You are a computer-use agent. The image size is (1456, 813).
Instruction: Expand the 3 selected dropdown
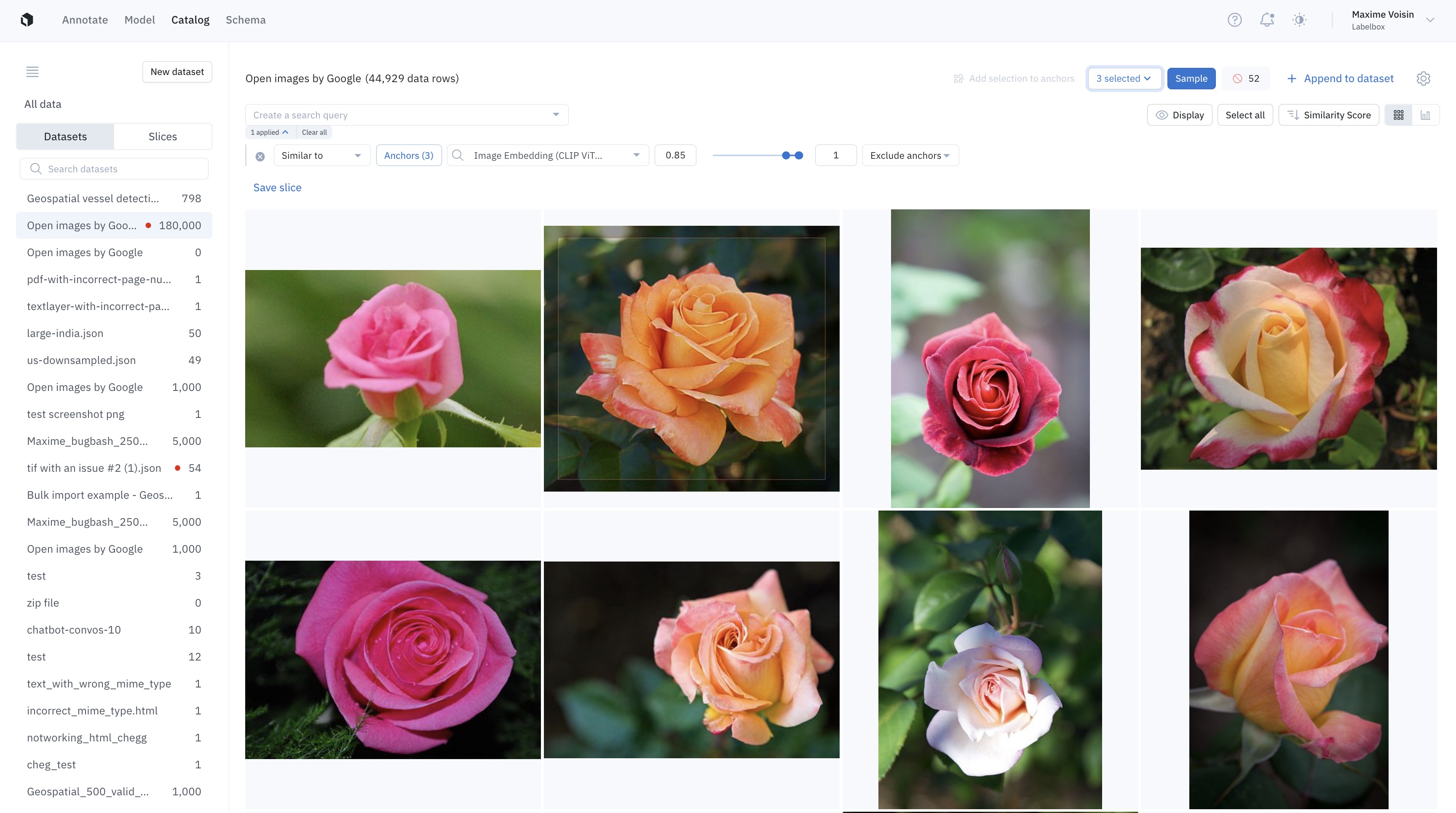point(1124,78)
